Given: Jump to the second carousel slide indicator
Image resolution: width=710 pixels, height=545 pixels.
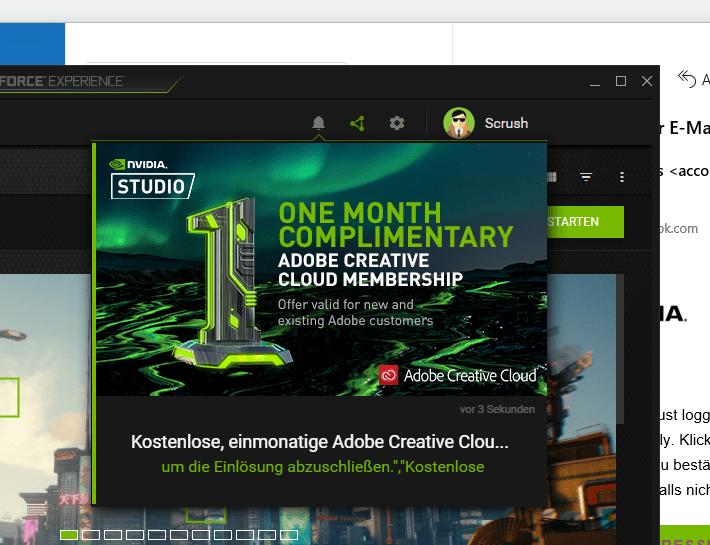Looking at the screenshot, I should 91,535.
